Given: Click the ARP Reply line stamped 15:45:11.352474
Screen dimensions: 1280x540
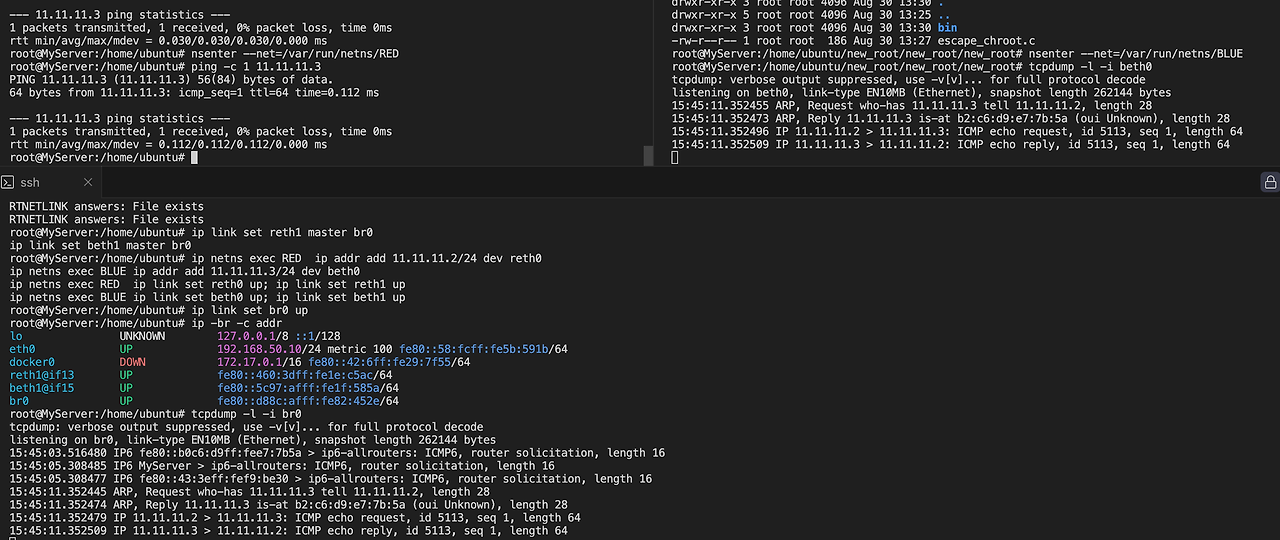Looking at the screenshot, I should point(288,504).
